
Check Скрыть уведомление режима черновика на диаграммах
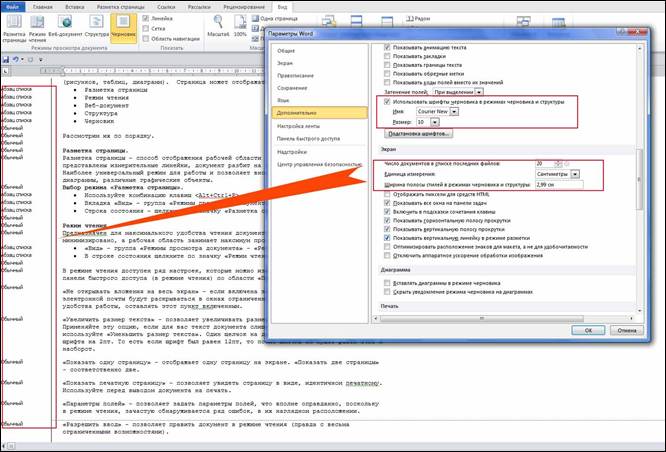coord(387,292)
